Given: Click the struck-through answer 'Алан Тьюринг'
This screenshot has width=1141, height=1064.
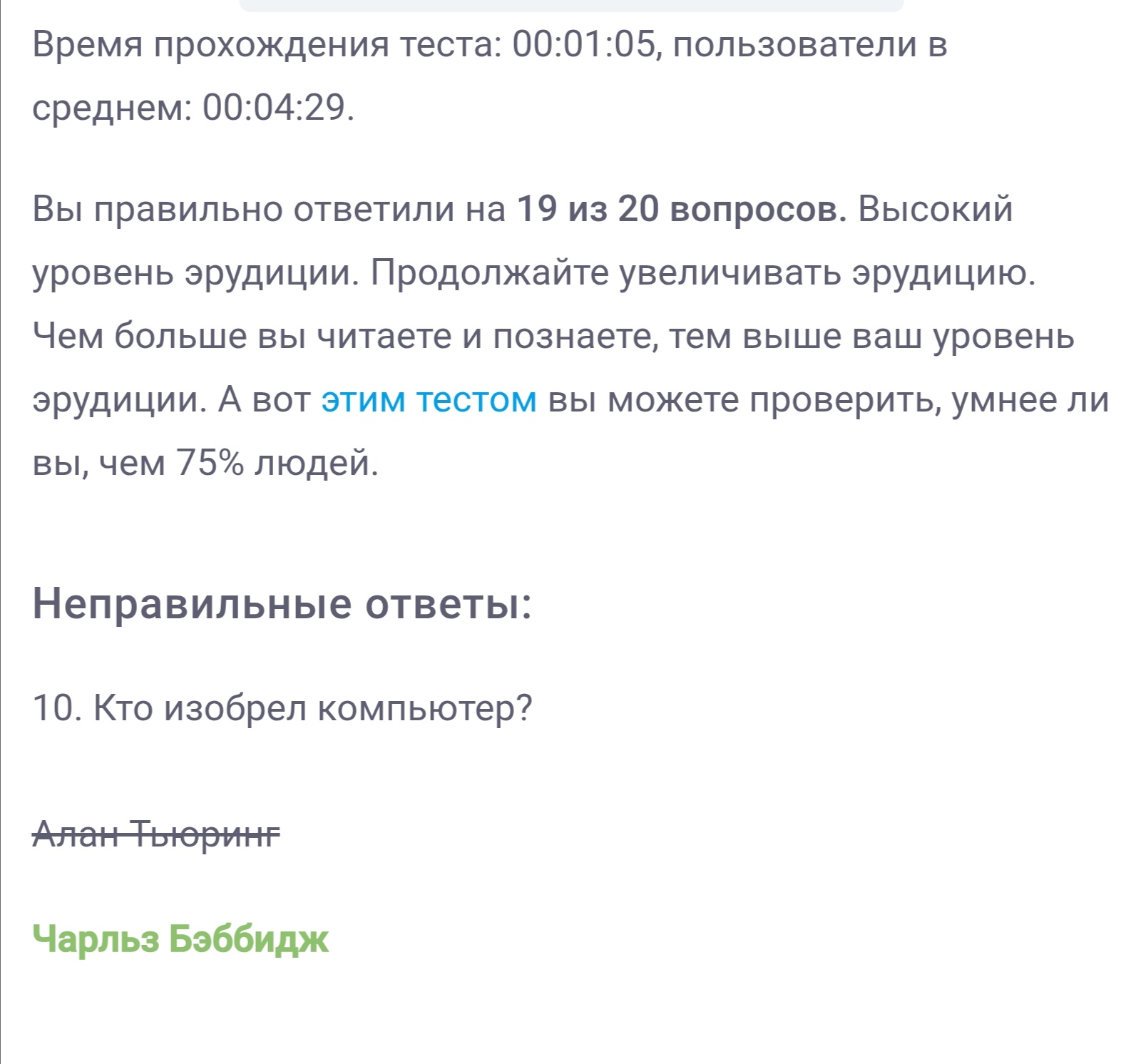Looking at the screenshot, I should tap(157, 833).
